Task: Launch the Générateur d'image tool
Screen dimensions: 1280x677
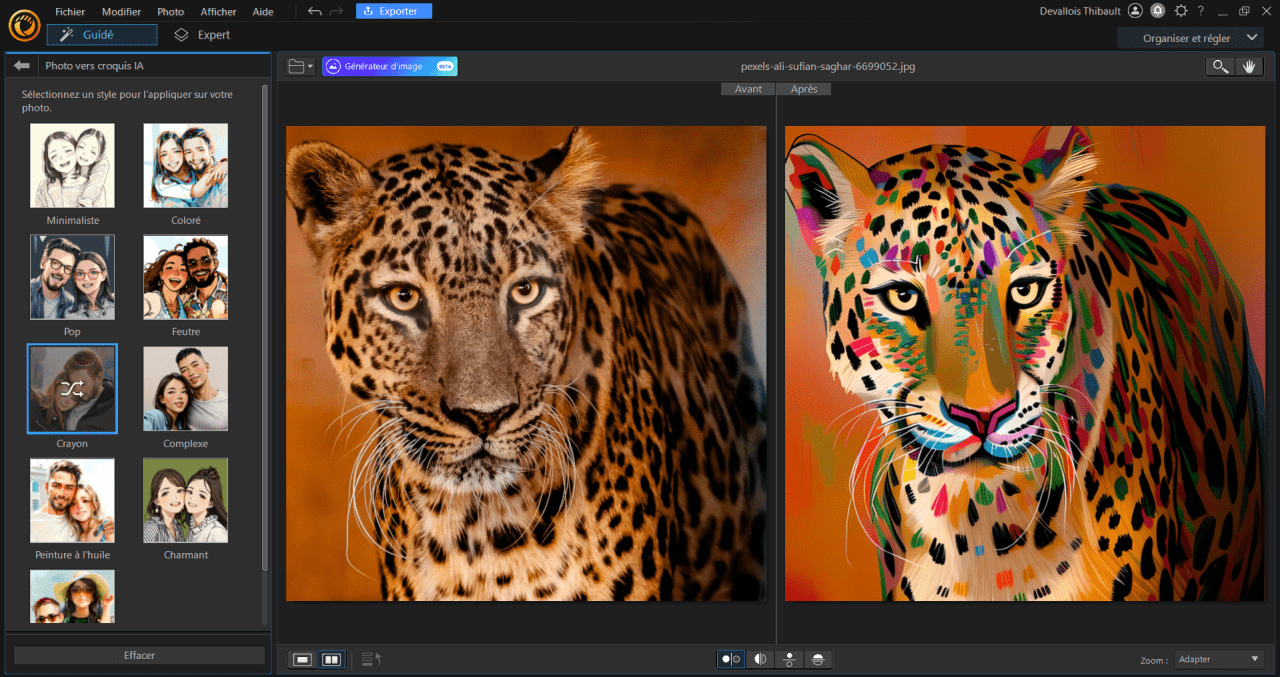Action: 390,66
